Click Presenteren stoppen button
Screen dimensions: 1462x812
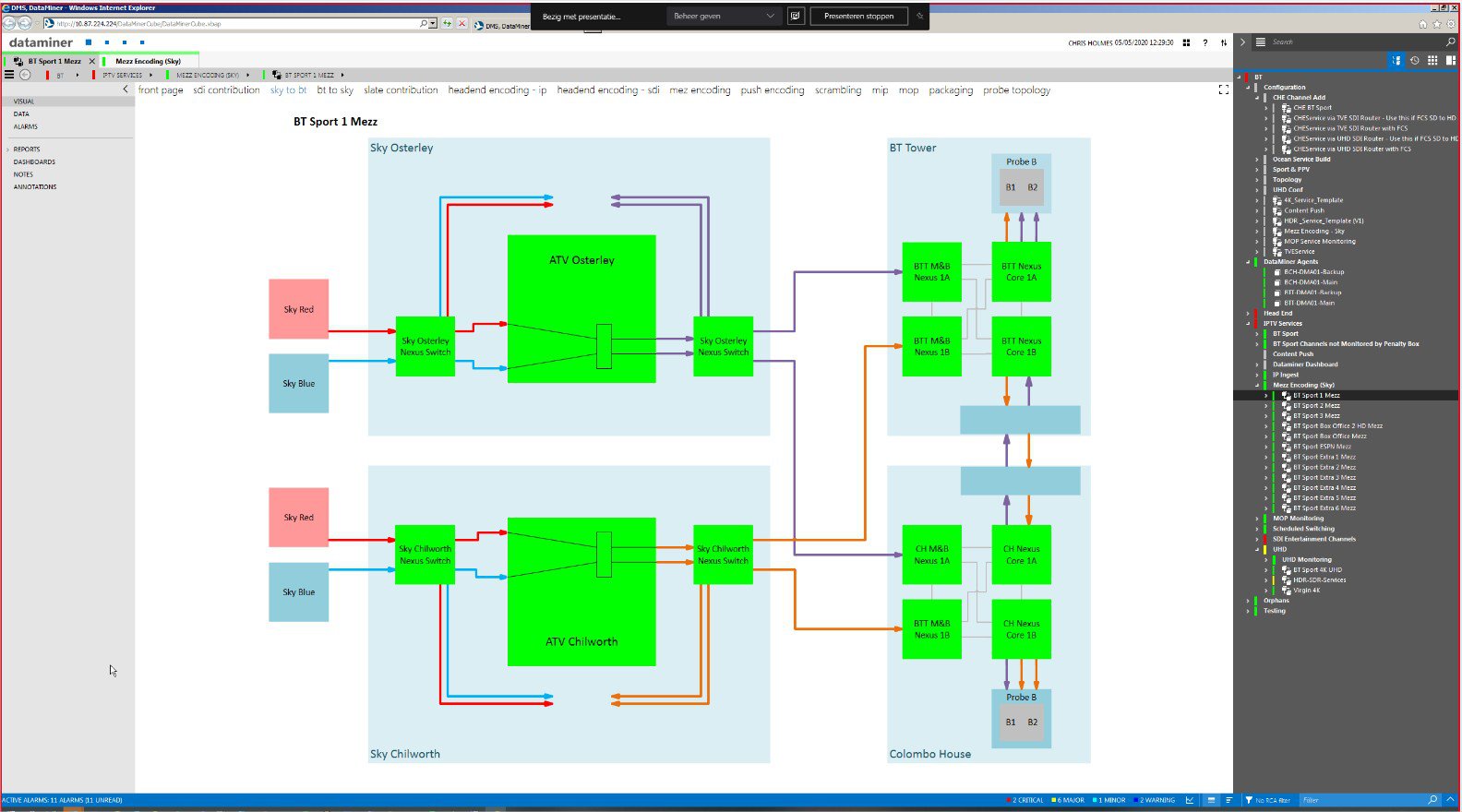[x=858, y=16]
